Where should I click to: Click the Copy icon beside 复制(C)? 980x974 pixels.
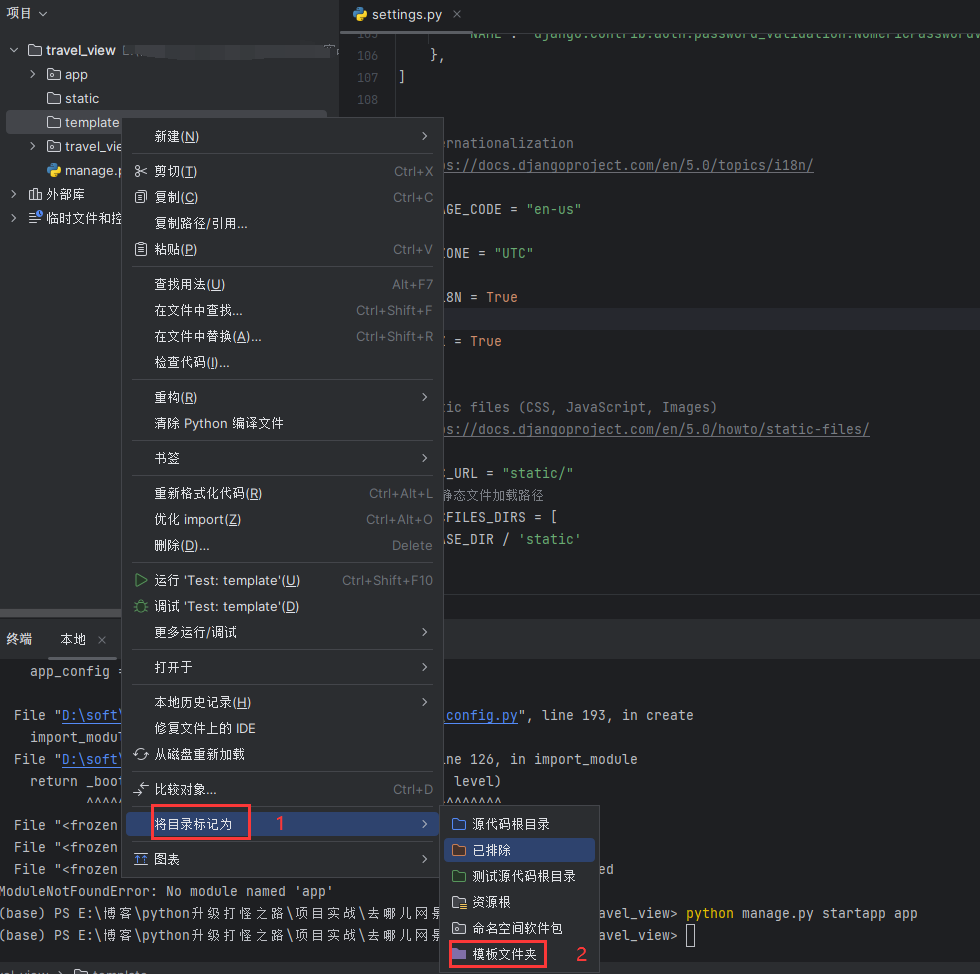point(141,197)
